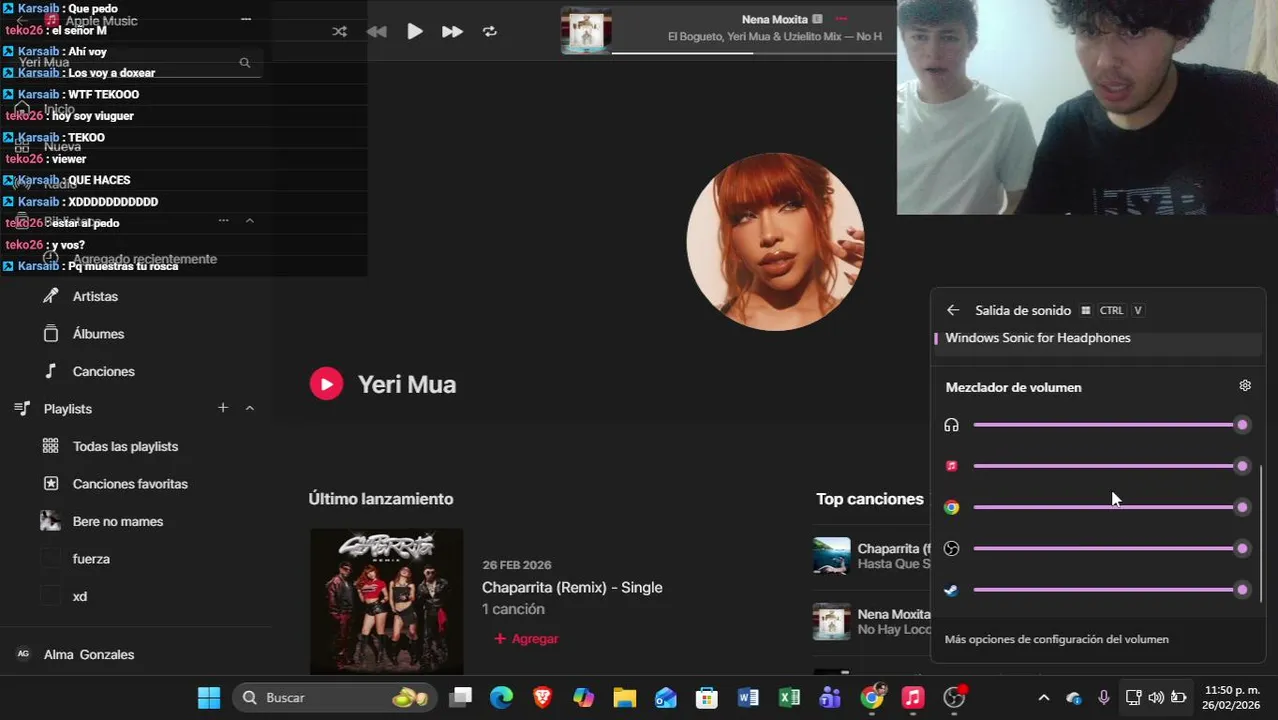Screen dimensions: 1278x720
Task: Adjust the Steam volume slider
Action: coord(1110,590)
